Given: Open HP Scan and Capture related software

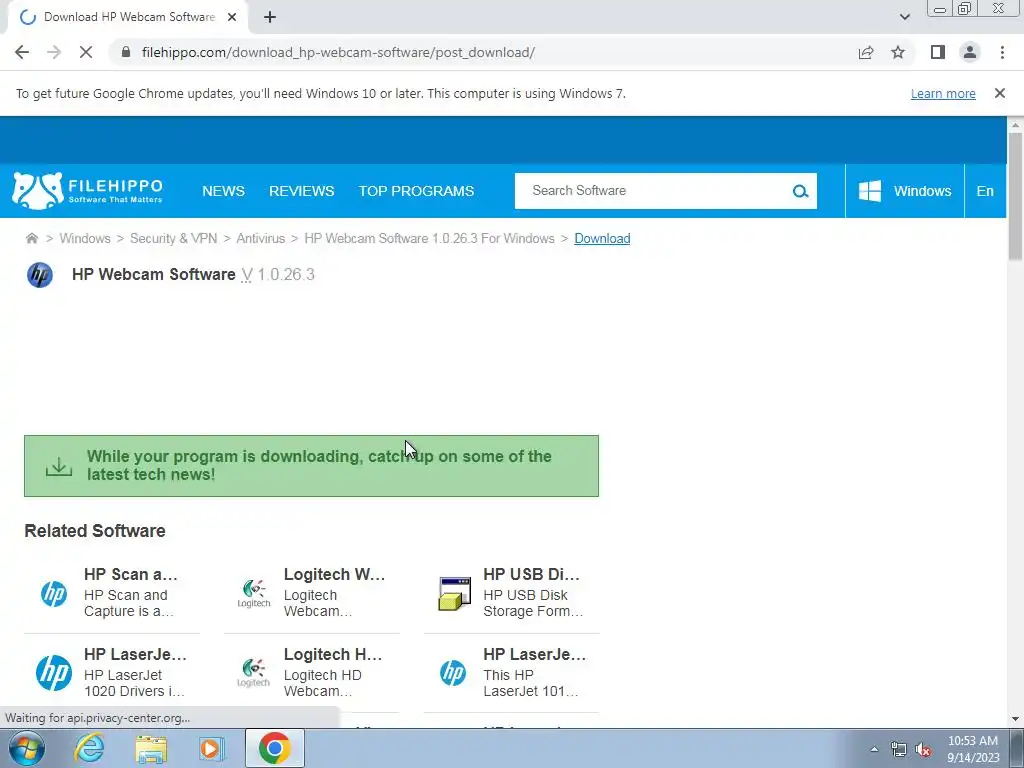Looking at the screenshot, I should (x=131, y=574).
